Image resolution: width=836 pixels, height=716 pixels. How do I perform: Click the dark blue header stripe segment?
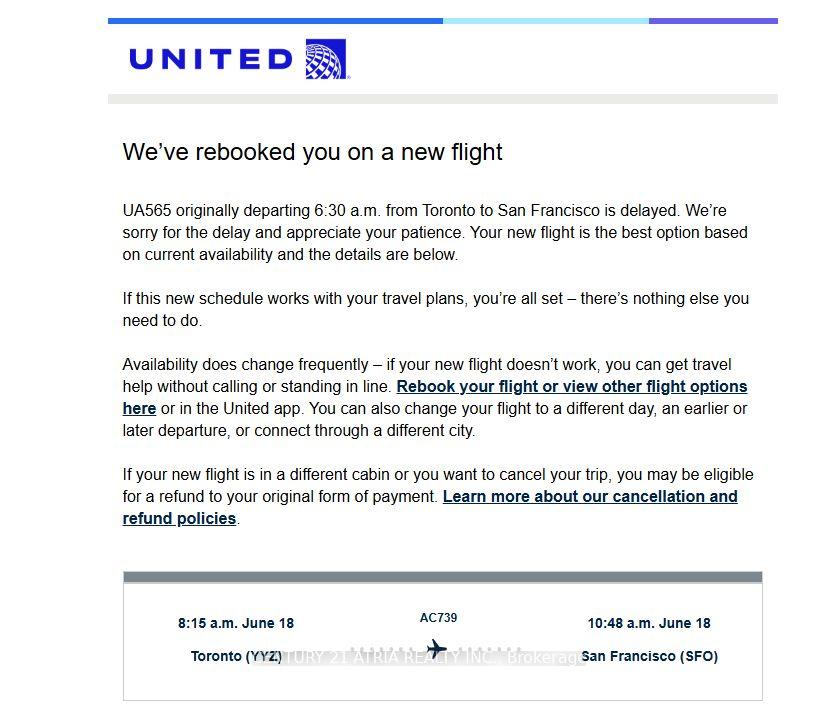coord(275,21)
